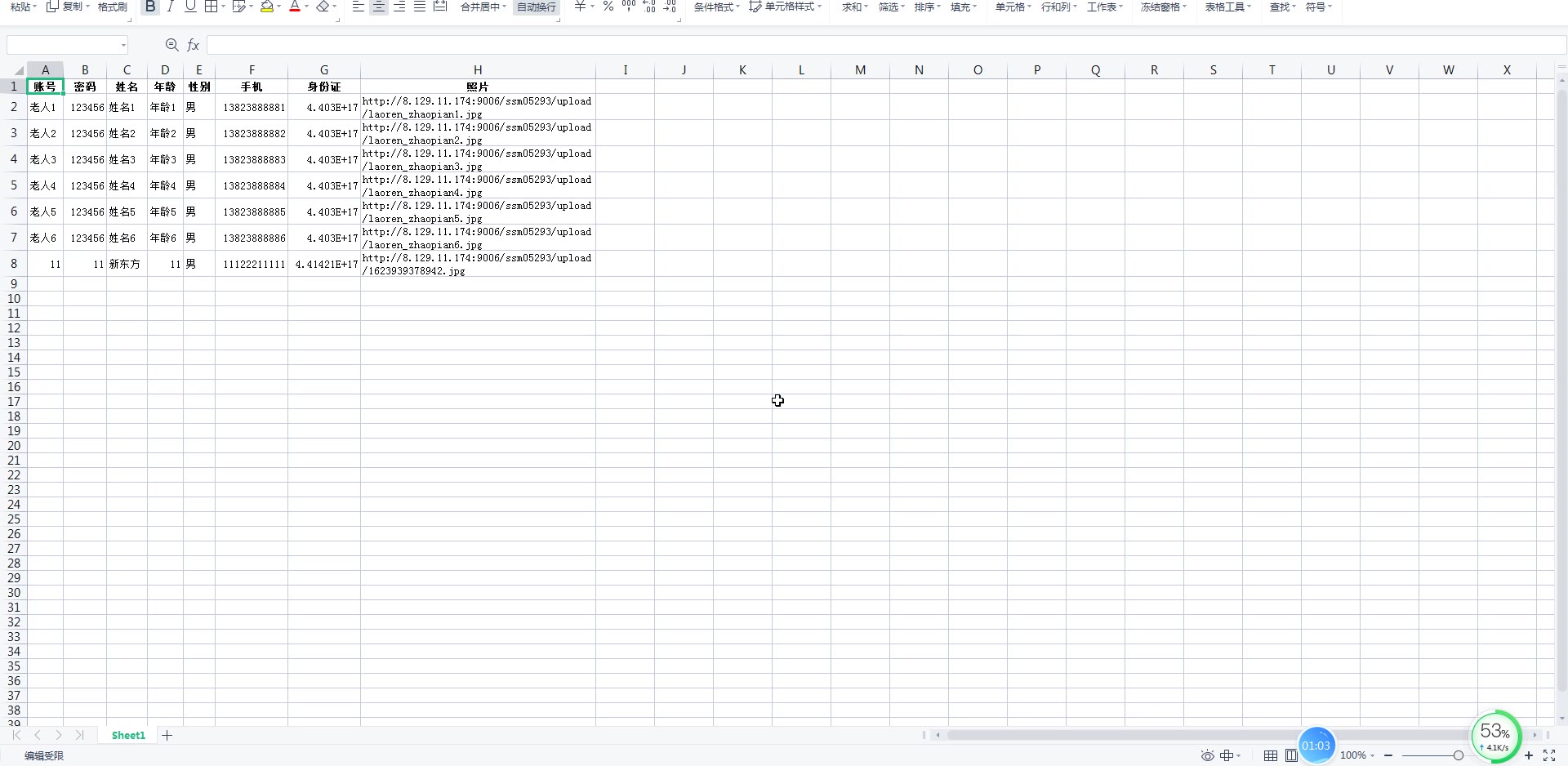The height and width of the screenshot is (766, 1568).
Task: Open the borders style dropdown arrow
Action: coord(223,7)
